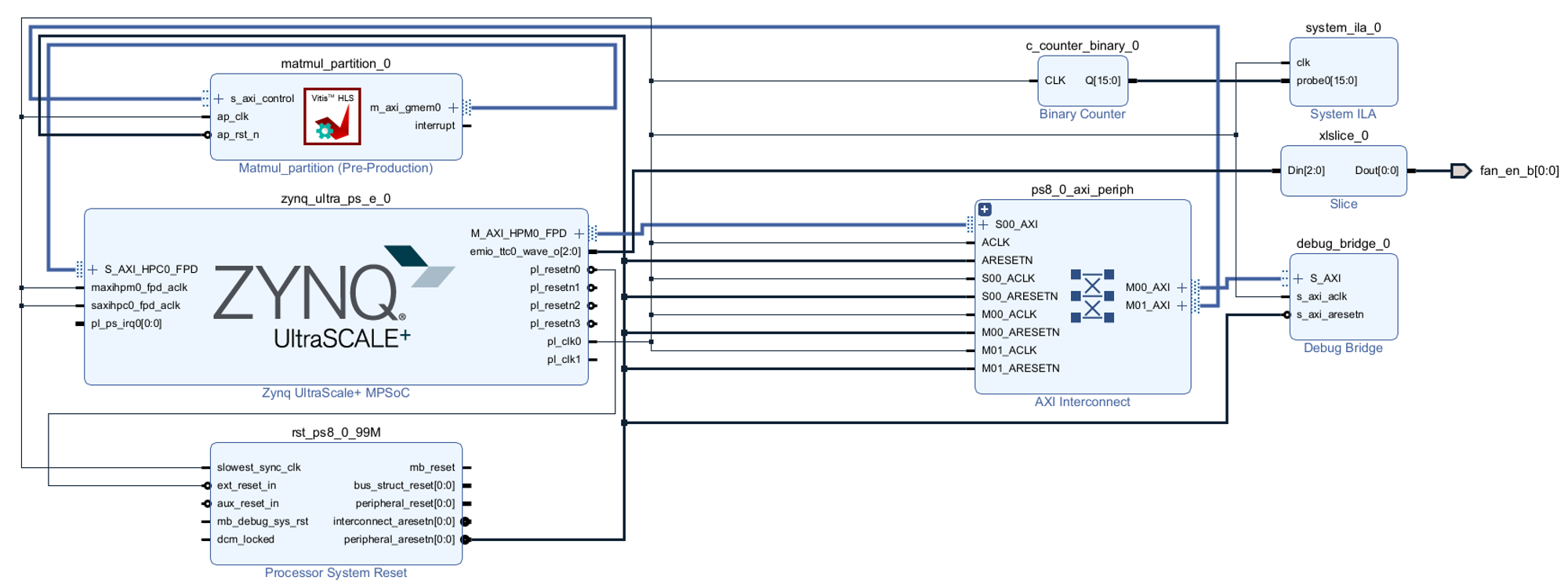
Task: Select the slowest_sync_clk pin
Action: (259, 467)
